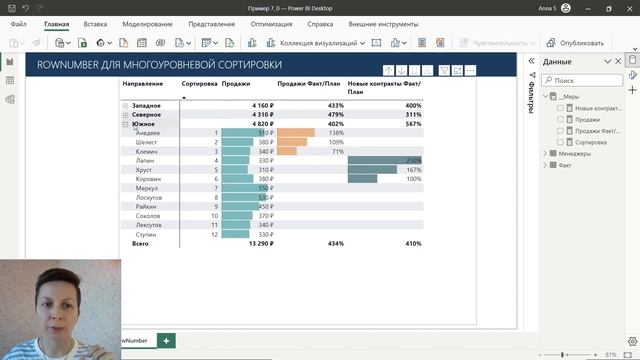The image size is (640, 360).
Task: Open Report view in left sidebar
Action: [x=10, y=62]
